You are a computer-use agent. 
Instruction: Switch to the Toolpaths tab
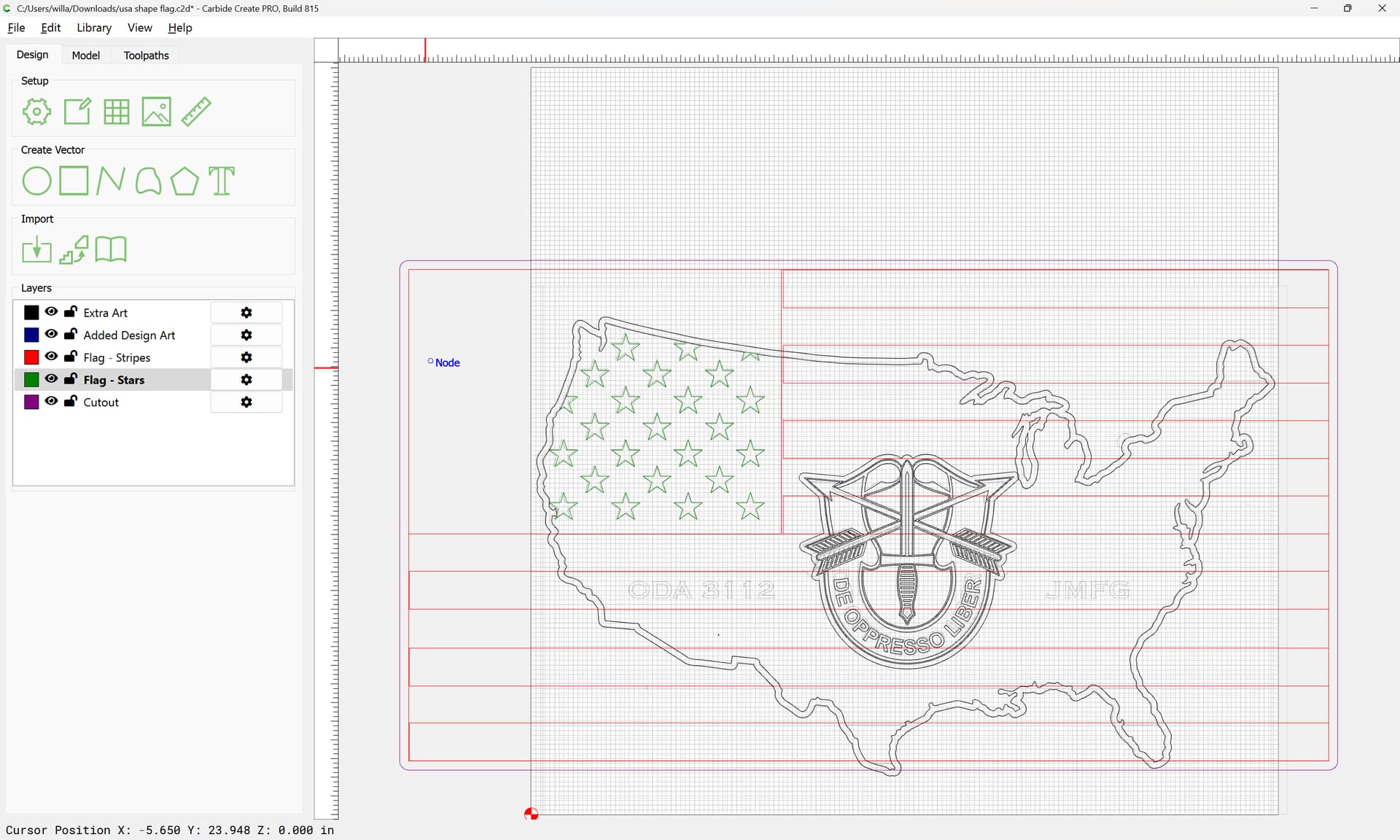tap(146, 55)
